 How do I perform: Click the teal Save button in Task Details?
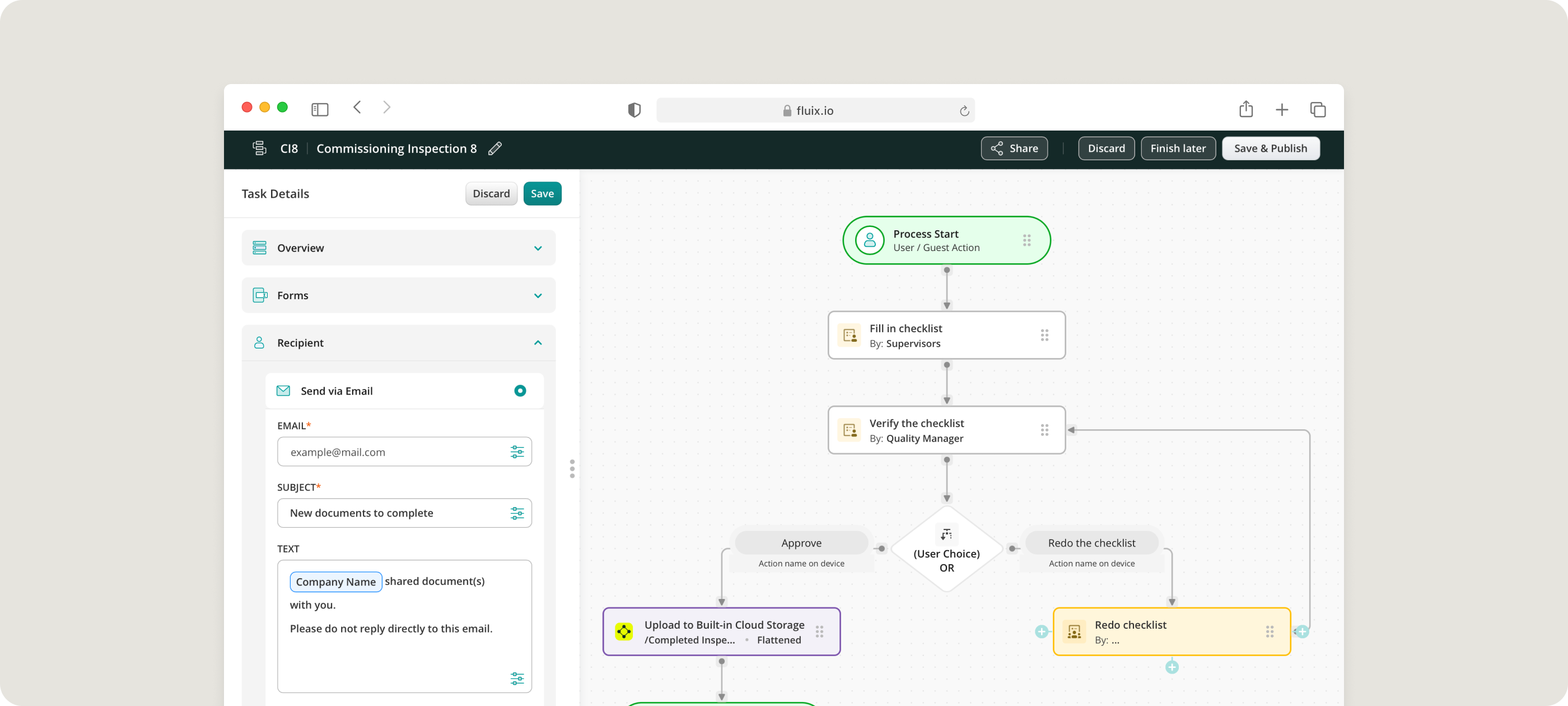tap(542, 194)
